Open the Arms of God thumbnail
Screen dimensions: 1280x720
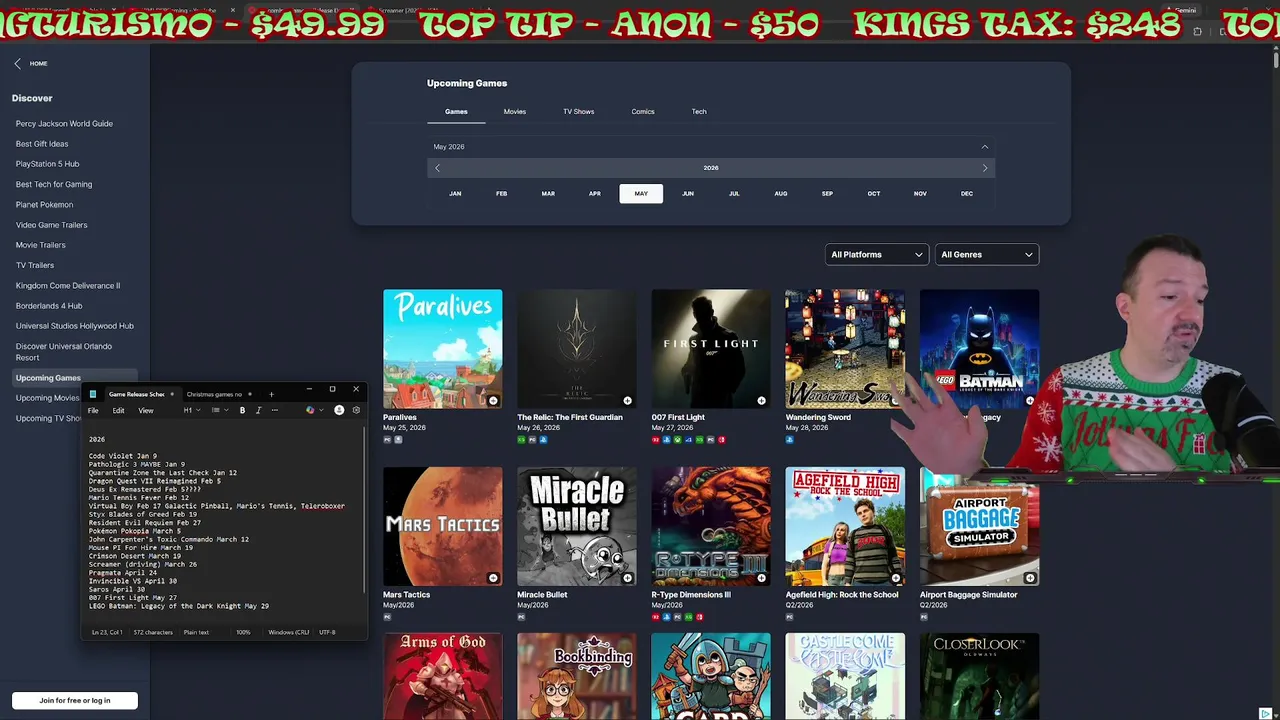pyautogui.click(x=443, y=676)
